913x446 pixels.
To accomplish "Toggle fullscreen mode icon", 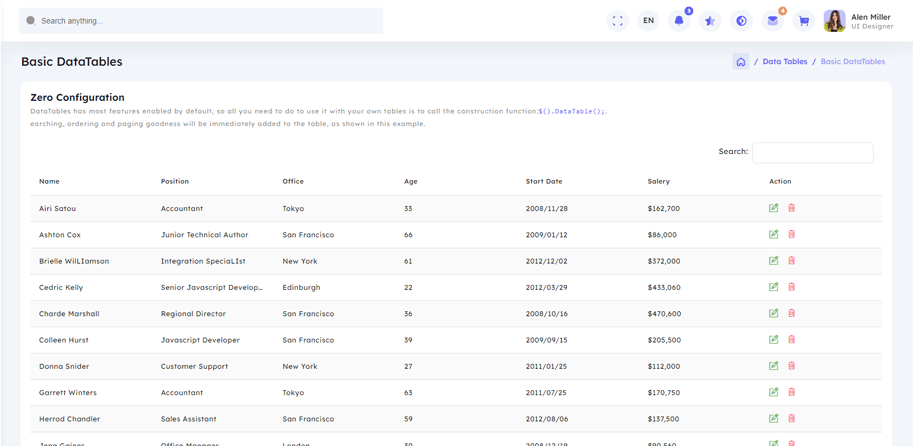I will 617,21.
